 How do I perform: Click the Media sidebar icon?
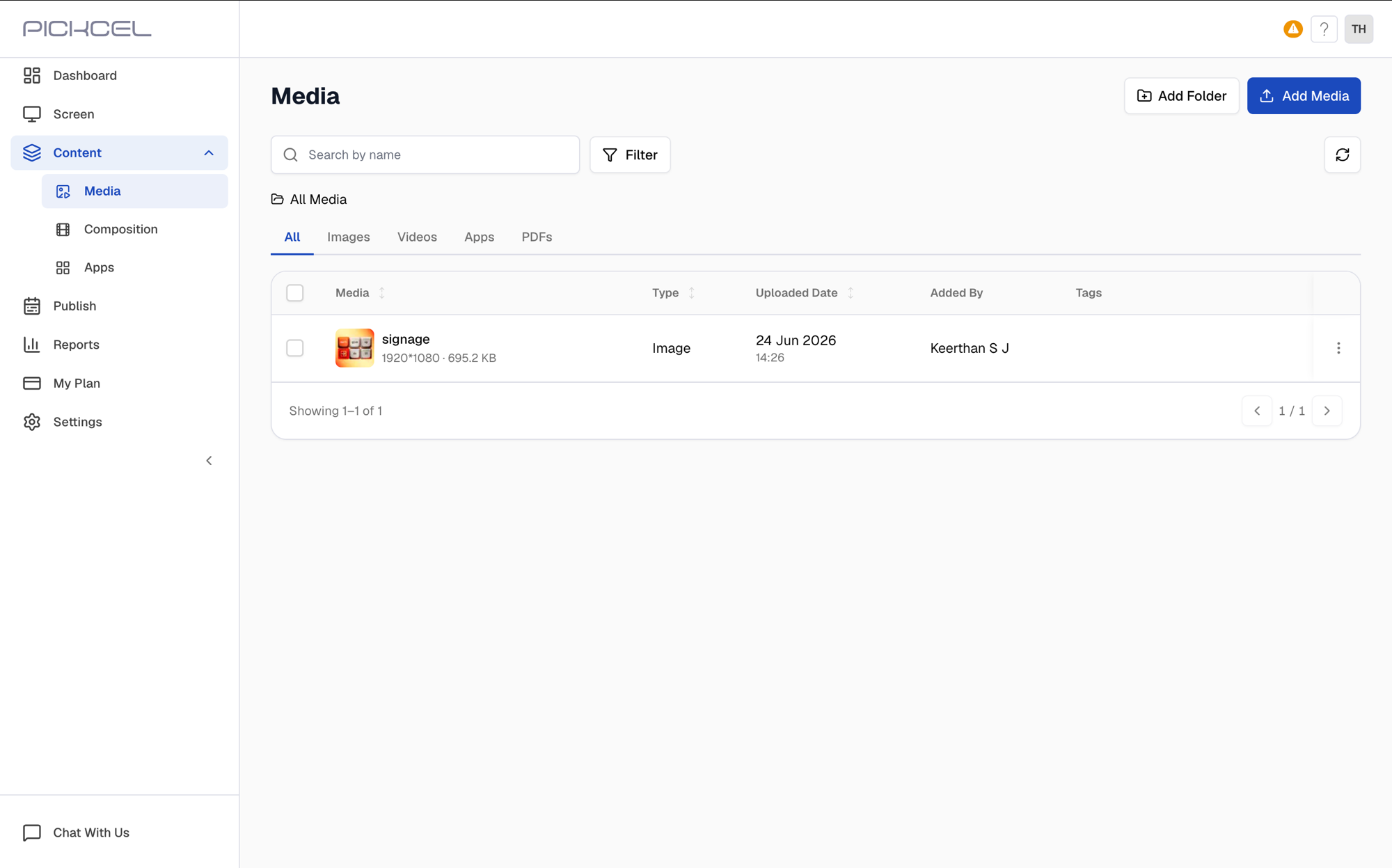point(63,191)
